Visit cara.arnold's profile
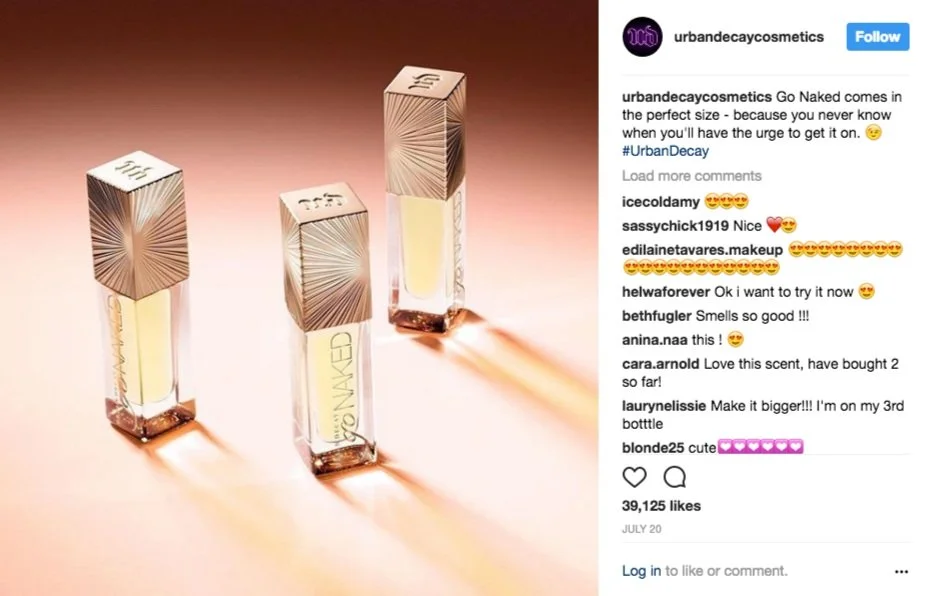 660,364
